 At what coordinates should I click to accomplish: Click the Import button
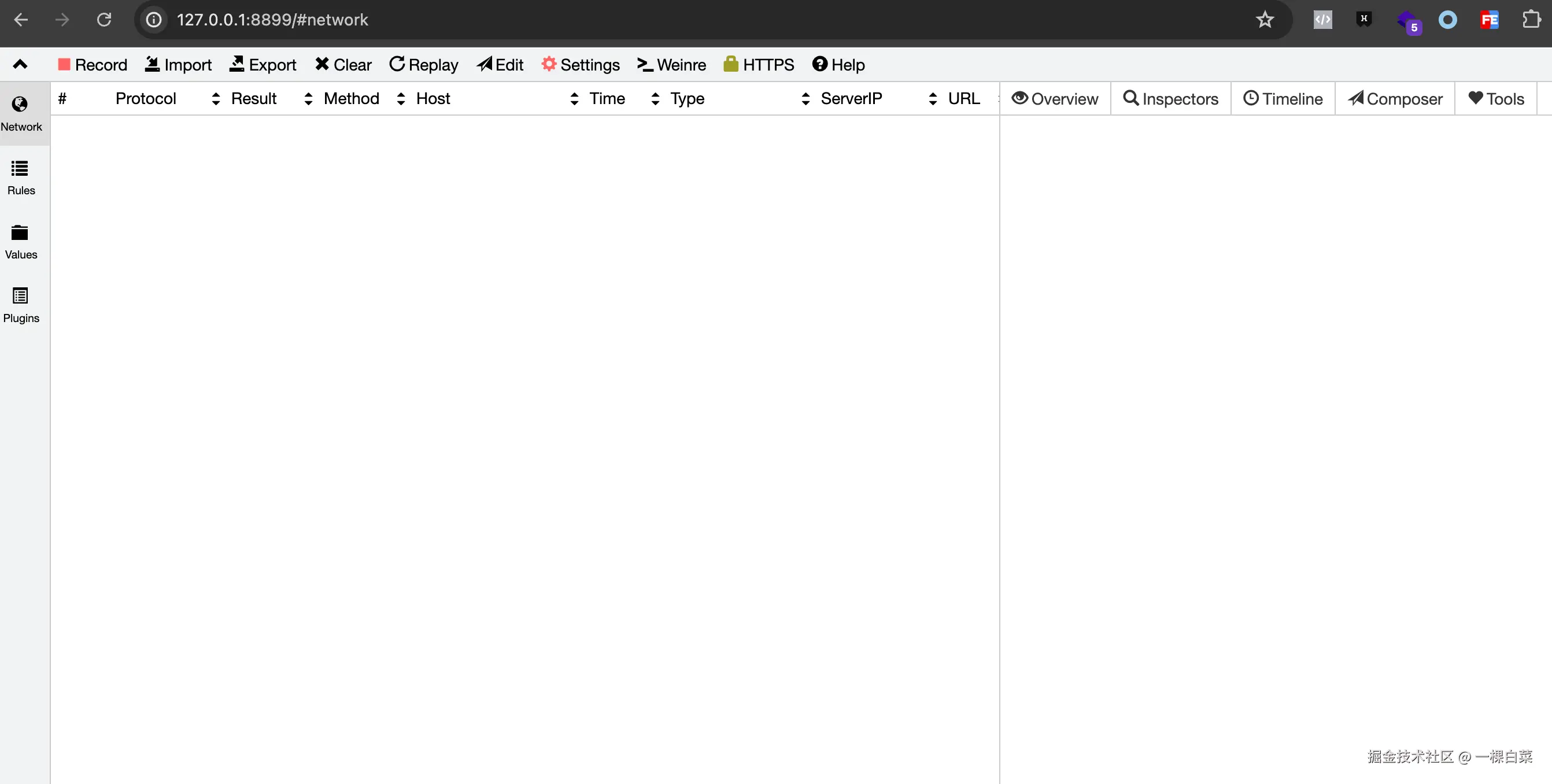(x=178, y=65)
